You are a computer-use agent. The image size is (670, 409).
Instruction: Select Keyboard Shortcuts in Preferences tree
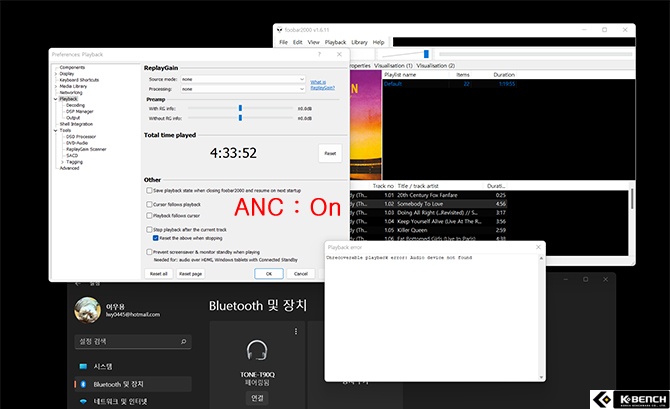pos(79,80)
